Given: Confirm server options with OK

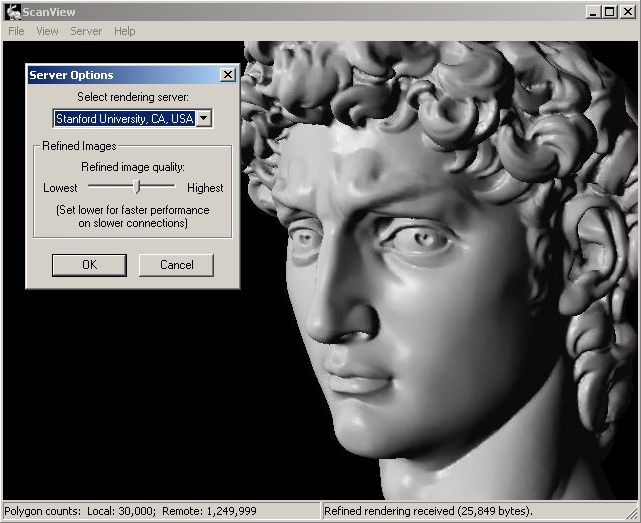Looking at the screenshot, I should tap(89, 265).
